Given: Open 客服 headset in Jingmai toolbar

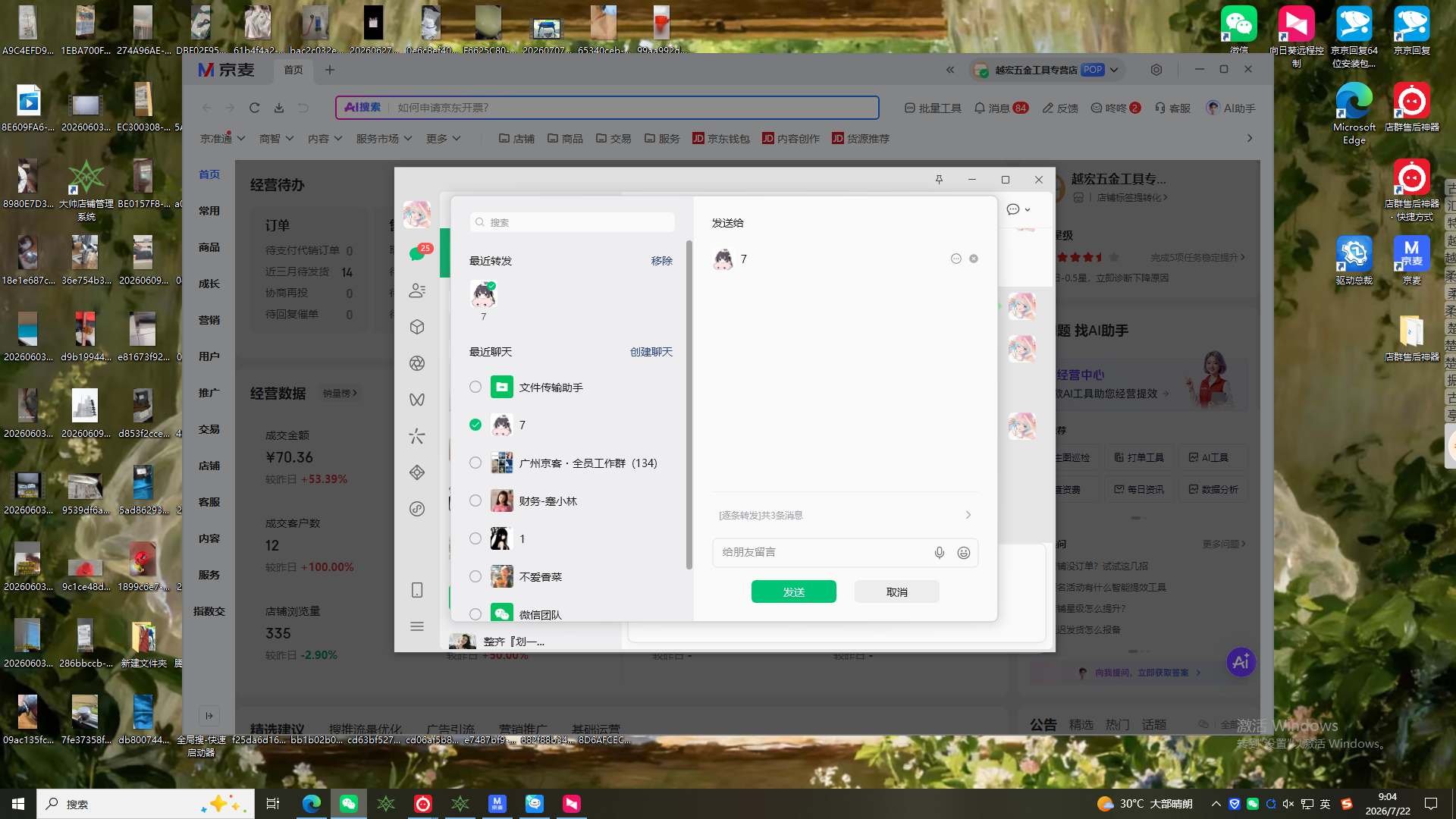Looking at the screenshot, I should pos(1172,108).
